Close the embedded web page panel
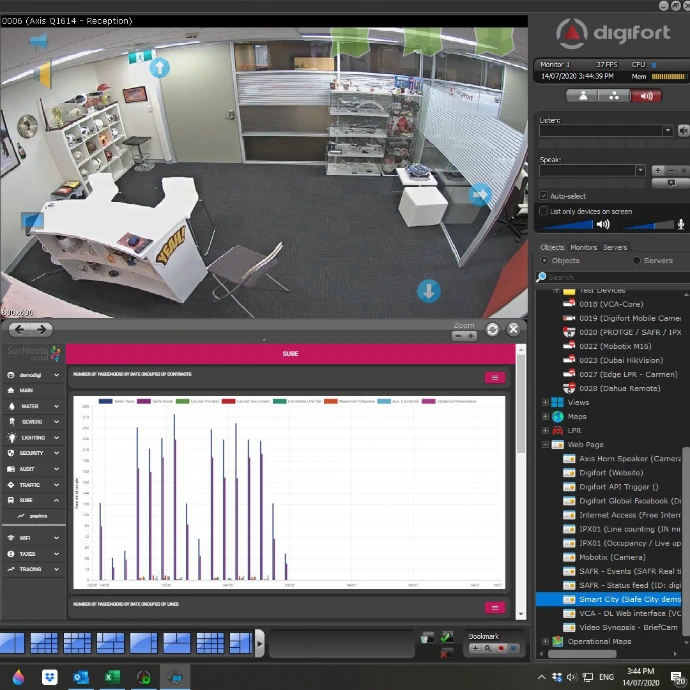690x690 pixels. (x=513, y=330)
